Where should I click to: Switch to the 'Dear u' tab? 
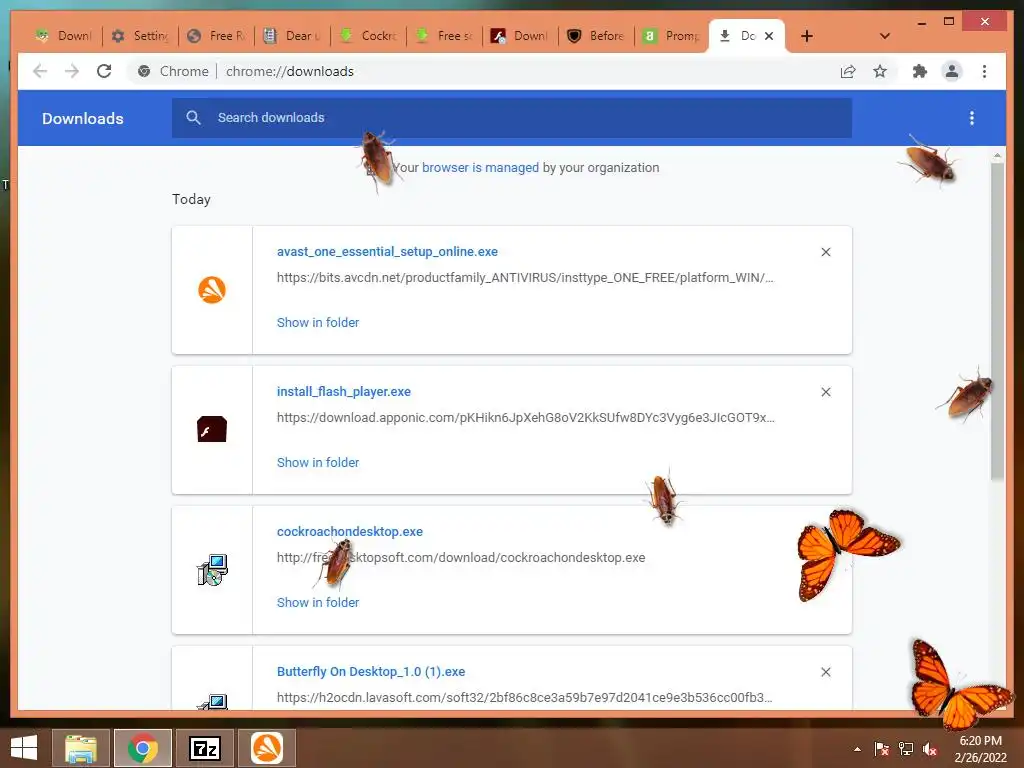pyautogui.click(x=292, y=36)
